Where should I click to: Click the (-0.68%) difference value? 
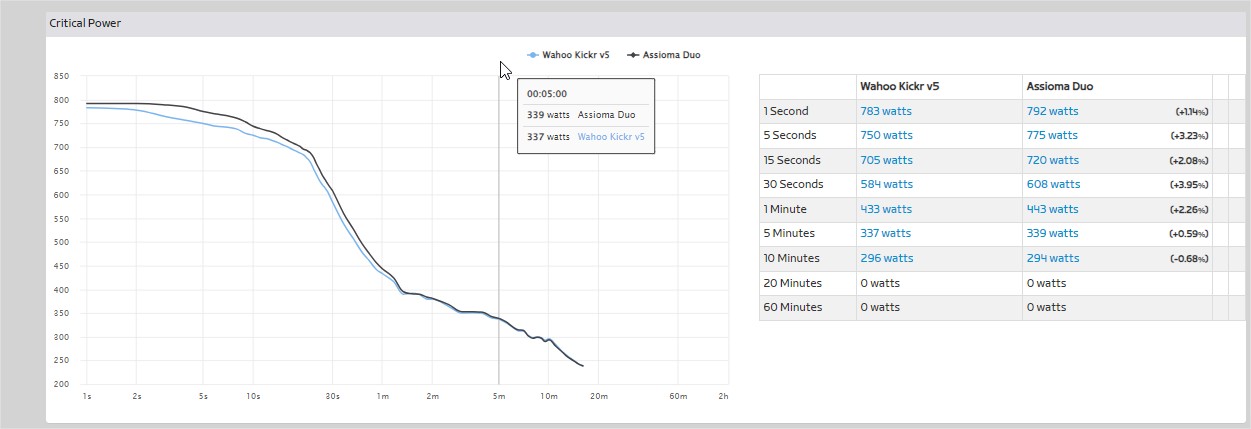(x=1189, y=259)
